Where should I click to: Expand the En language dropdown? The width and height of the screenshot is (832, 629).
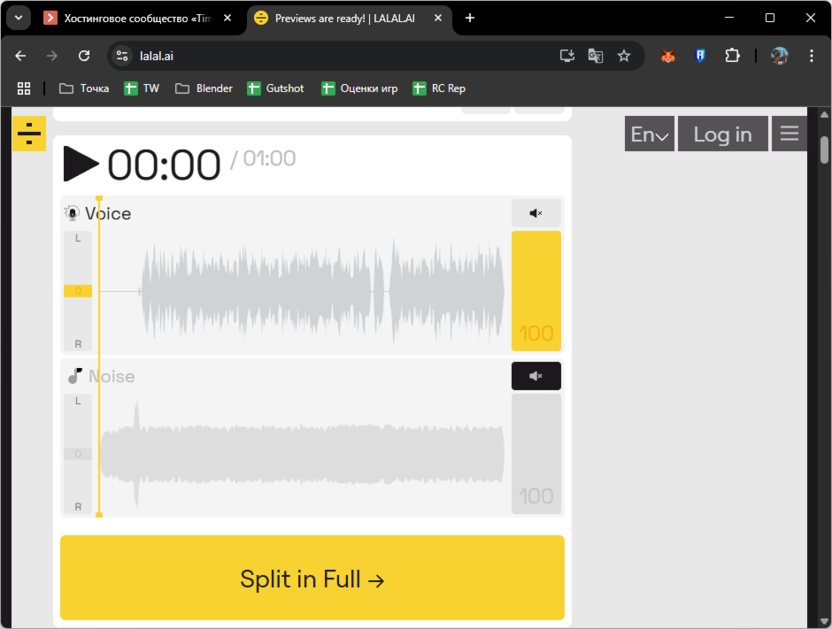(650, 134)
